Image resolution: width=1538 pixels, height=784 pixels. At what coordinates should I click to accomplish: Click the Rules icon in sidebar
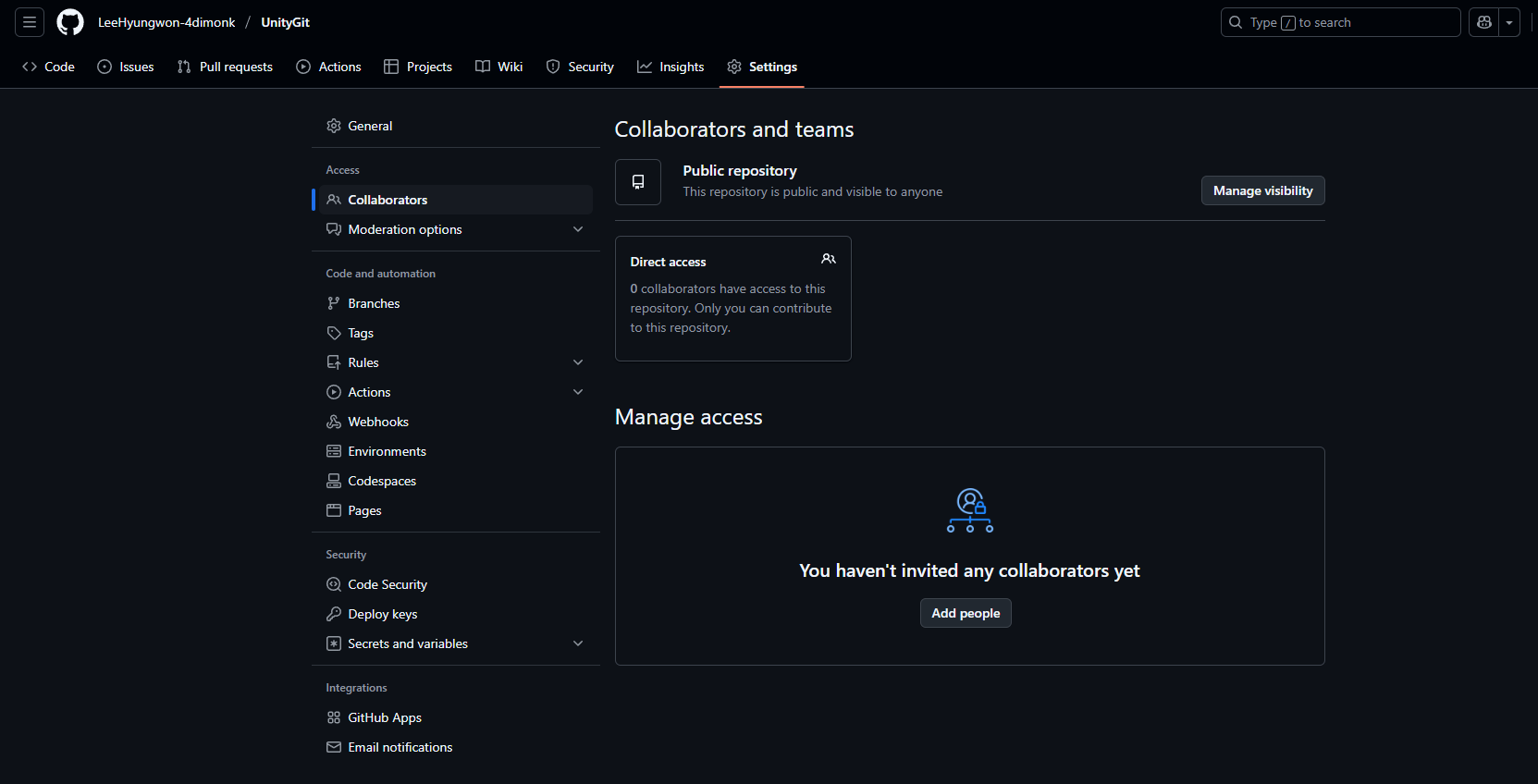pos(334,362)
